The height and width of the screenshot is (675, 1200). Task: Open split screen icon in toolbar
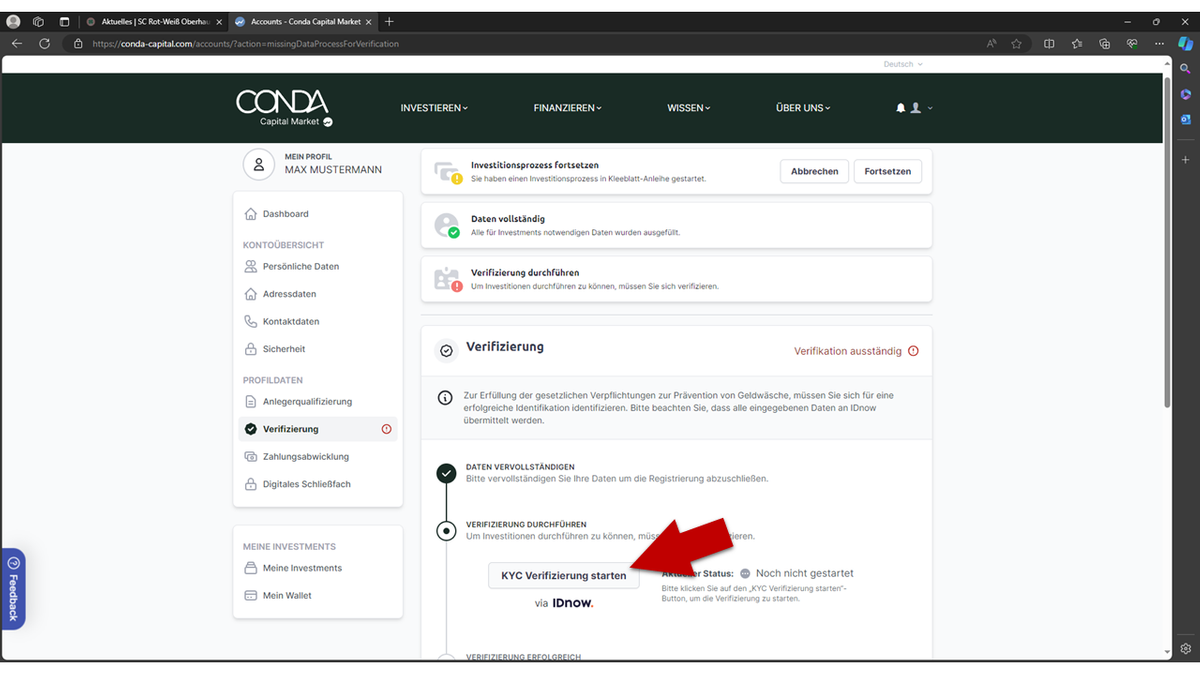point(1049,44)
